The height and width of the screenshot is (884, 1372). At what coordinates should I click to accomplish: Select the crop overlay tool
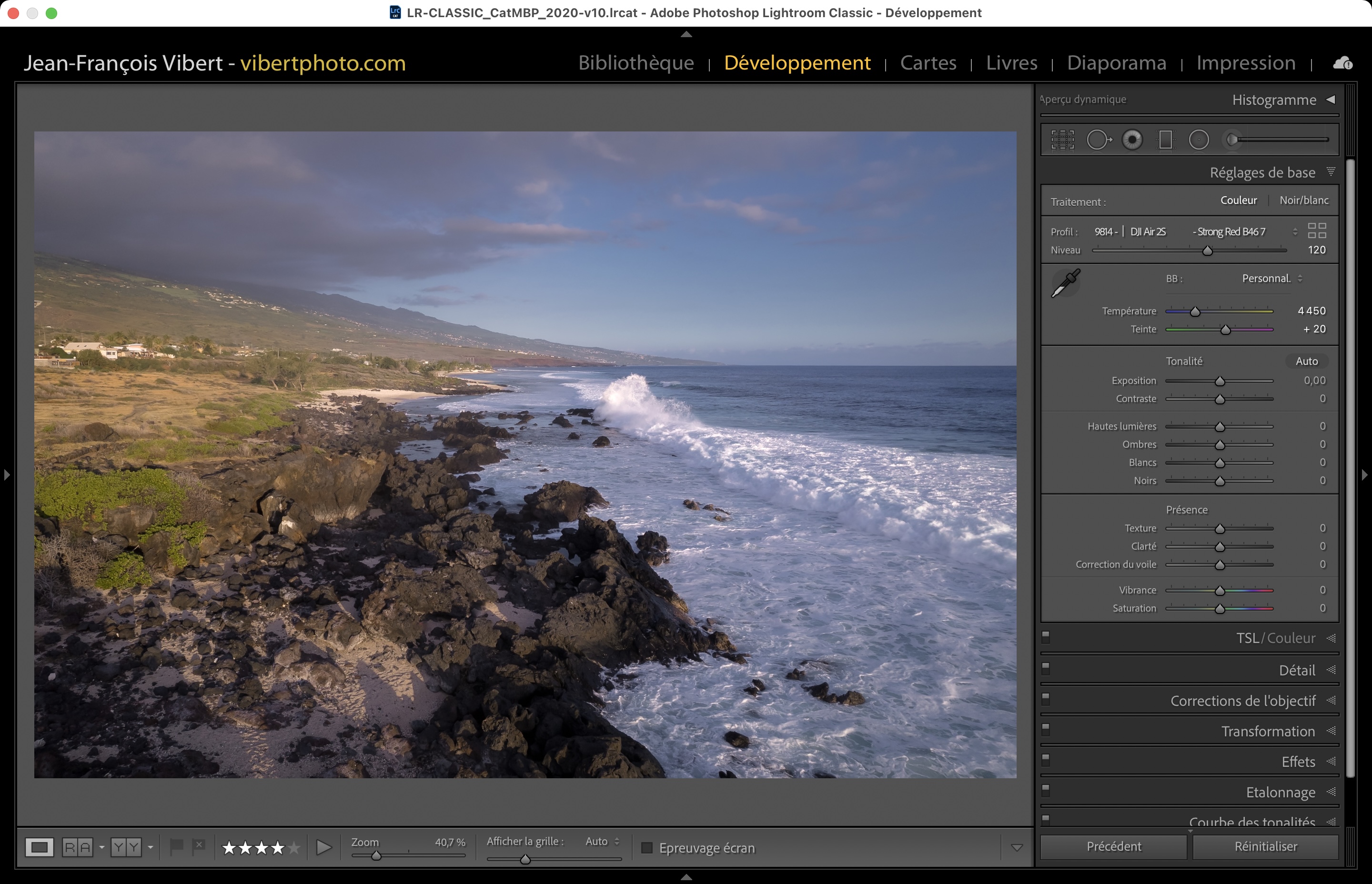tap(1062, 140)
